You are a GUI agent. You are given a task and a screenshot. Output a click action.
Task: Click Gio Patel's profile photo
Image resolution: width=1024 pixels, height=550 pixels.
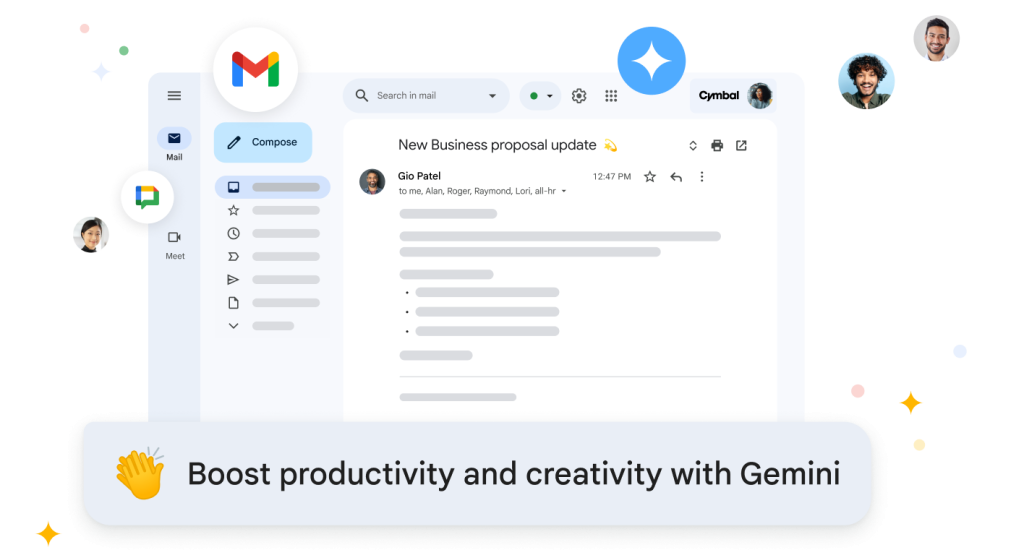coord(372,182)
